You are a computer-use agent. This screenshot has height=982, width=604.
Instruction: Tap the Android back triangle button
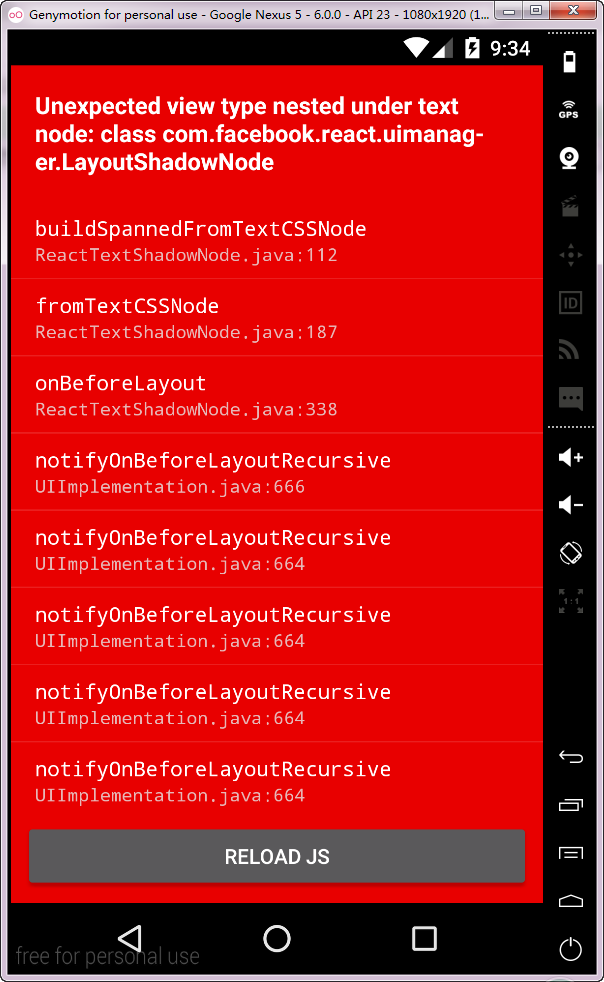(x=130, y=938)
